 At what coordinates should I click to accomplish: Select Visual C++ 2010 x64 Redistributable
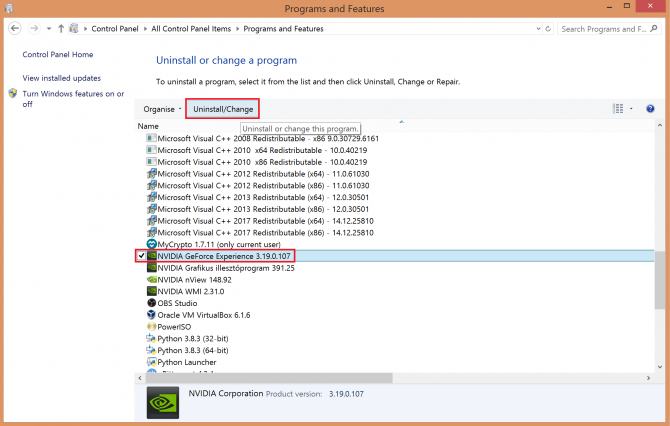click(x=262, y=150)
